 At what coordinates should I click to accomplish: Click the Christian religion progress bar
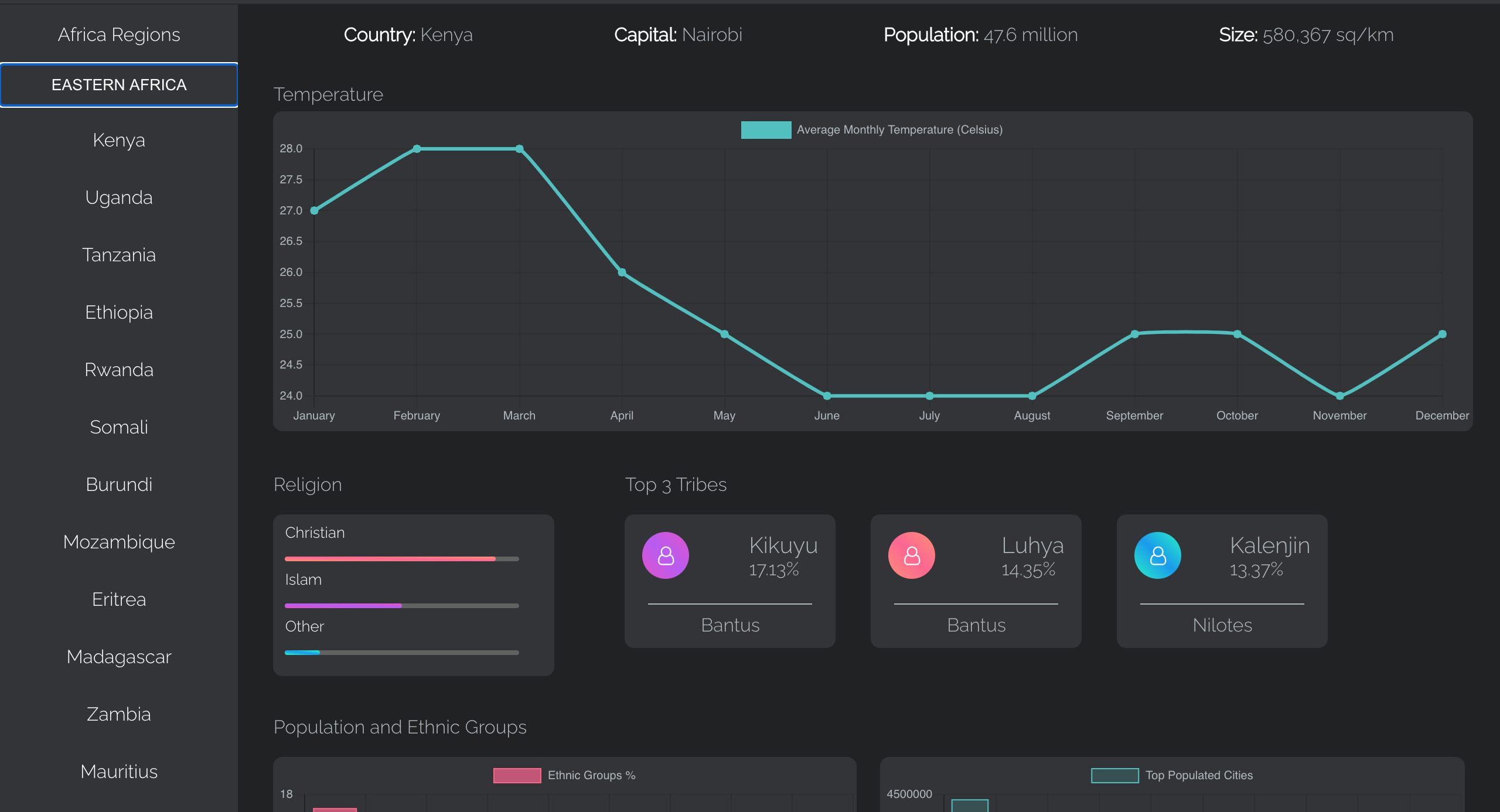tap(401, 558)
